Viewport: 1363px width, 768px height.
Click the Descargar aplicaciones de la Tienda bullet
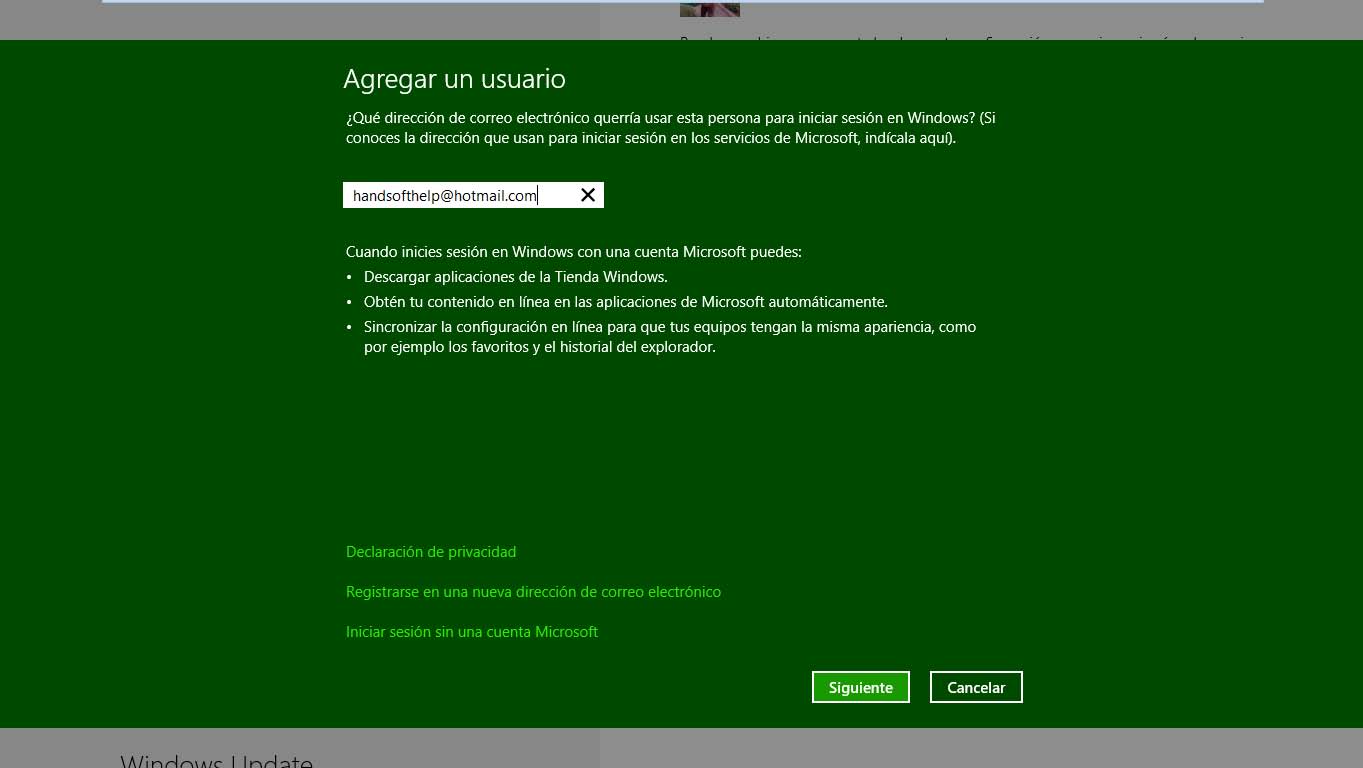click(515, 277)
